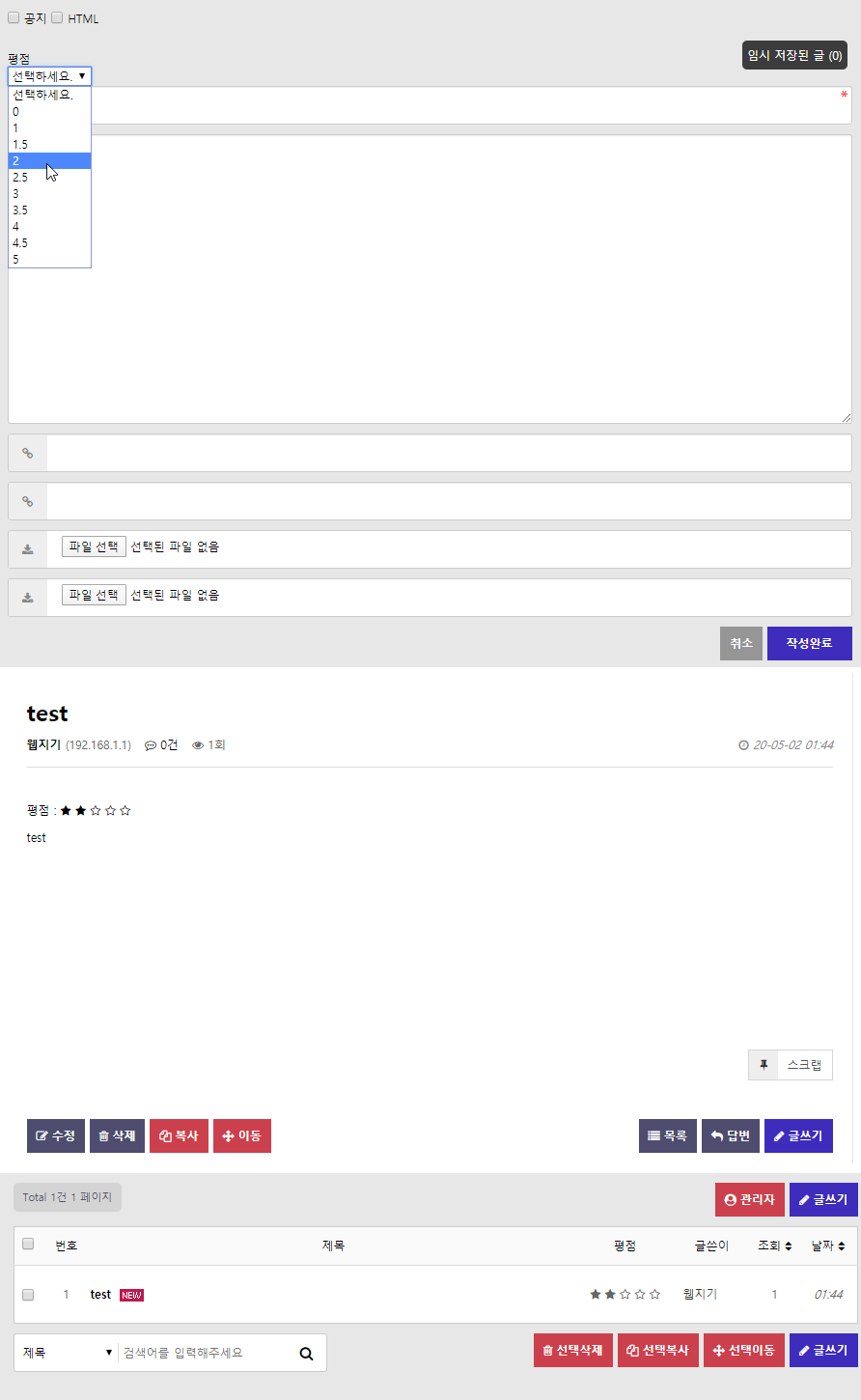Open the 평점 rating dropdown
The height and width of the screenshot is (1400, 861).
pos(49,75)
